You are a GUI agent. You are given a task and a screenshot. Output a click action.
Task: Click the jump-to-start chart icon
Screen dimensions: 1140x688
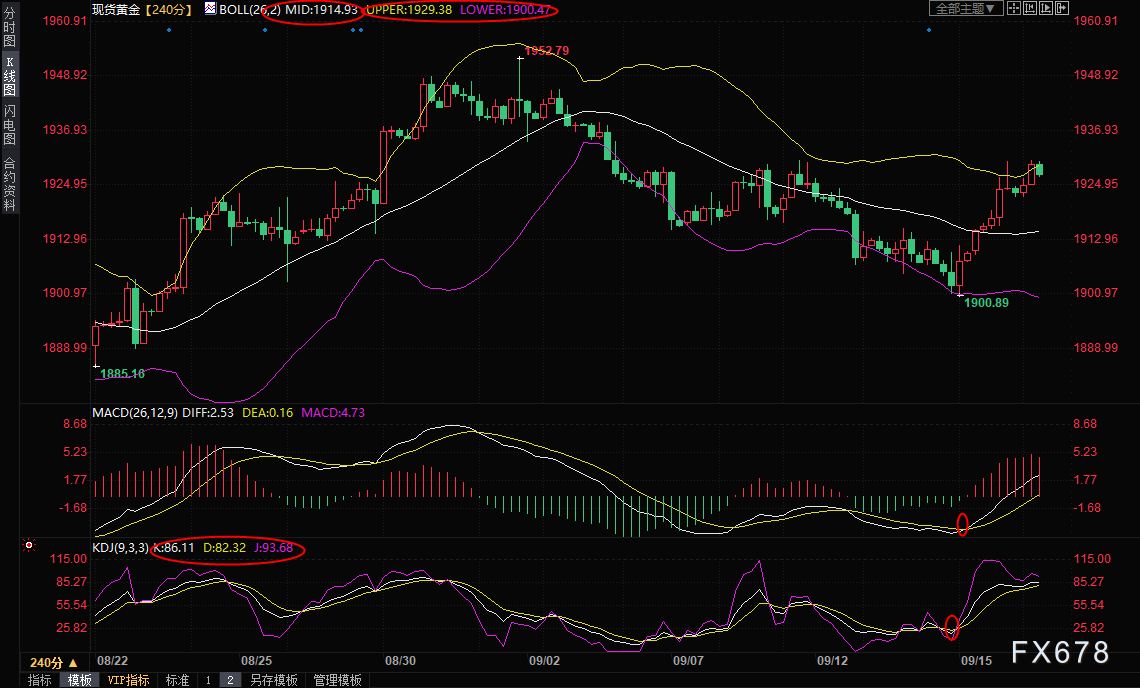[1029, 9]
